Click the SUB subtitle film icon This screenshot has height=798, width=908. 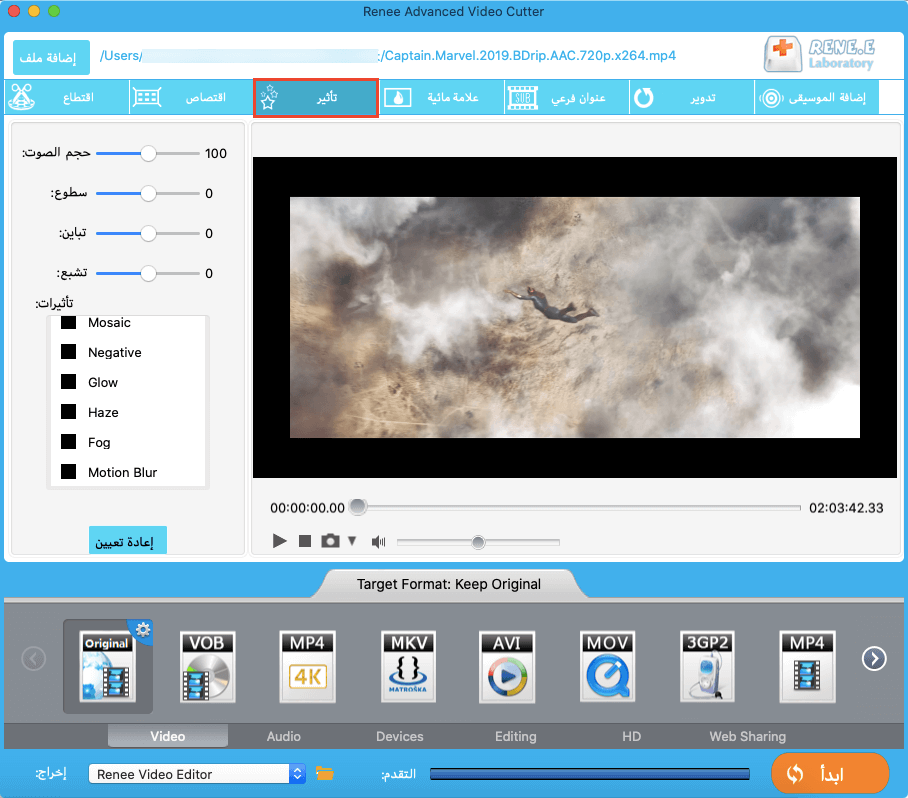523,97
